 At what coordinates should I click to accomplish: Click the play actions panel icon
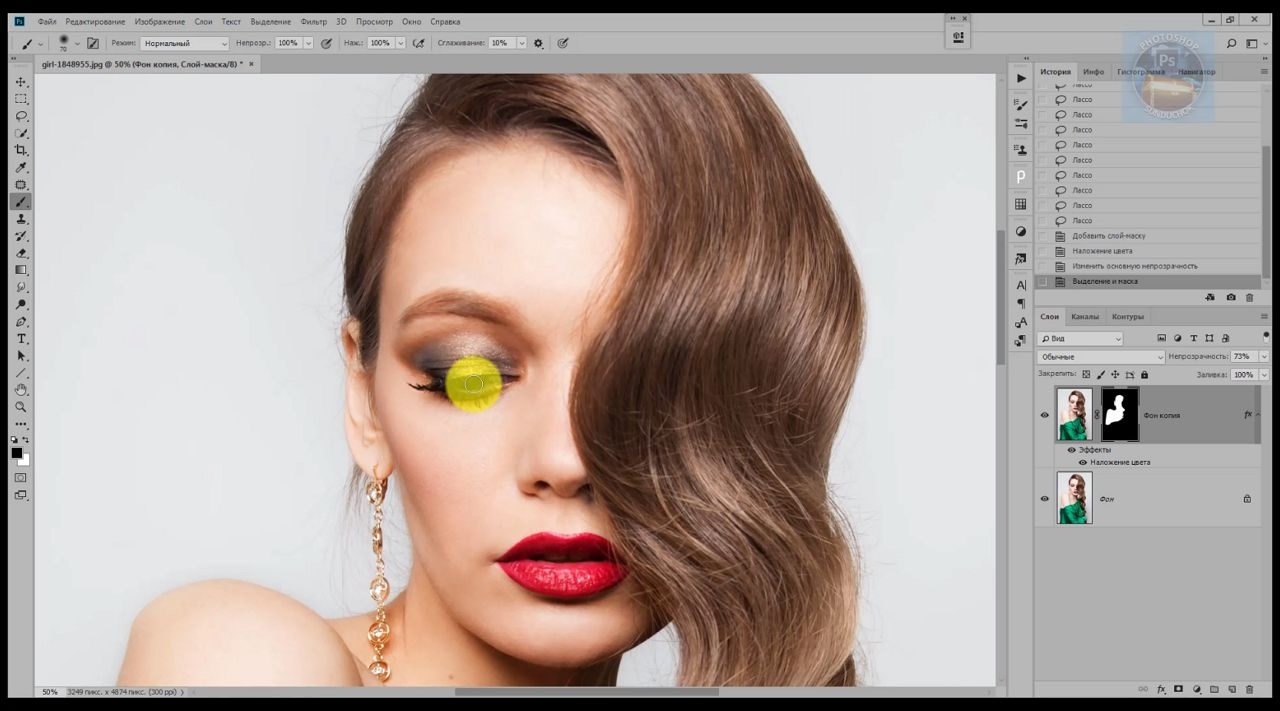(x=1020, y=78)
